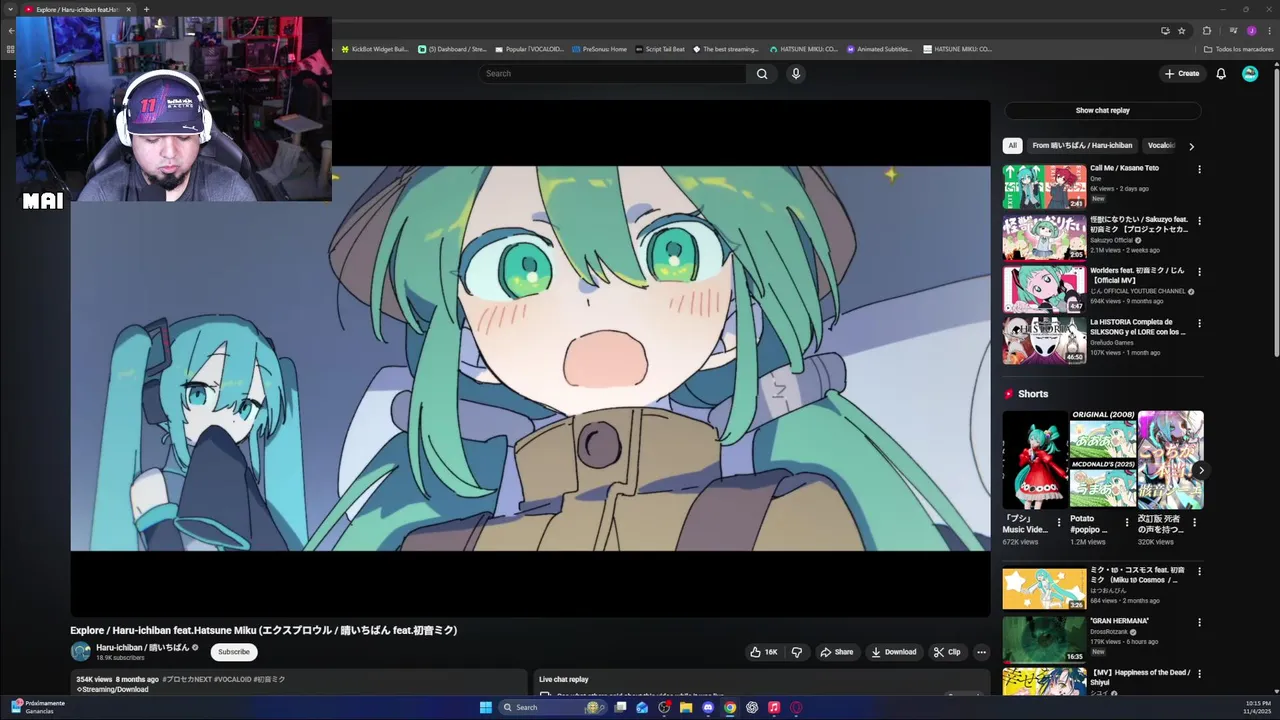Open options for Miku 10 Cosmos video
Image resolution: width=1280 pixels, height=720 pixels.
coord(1199,571)
